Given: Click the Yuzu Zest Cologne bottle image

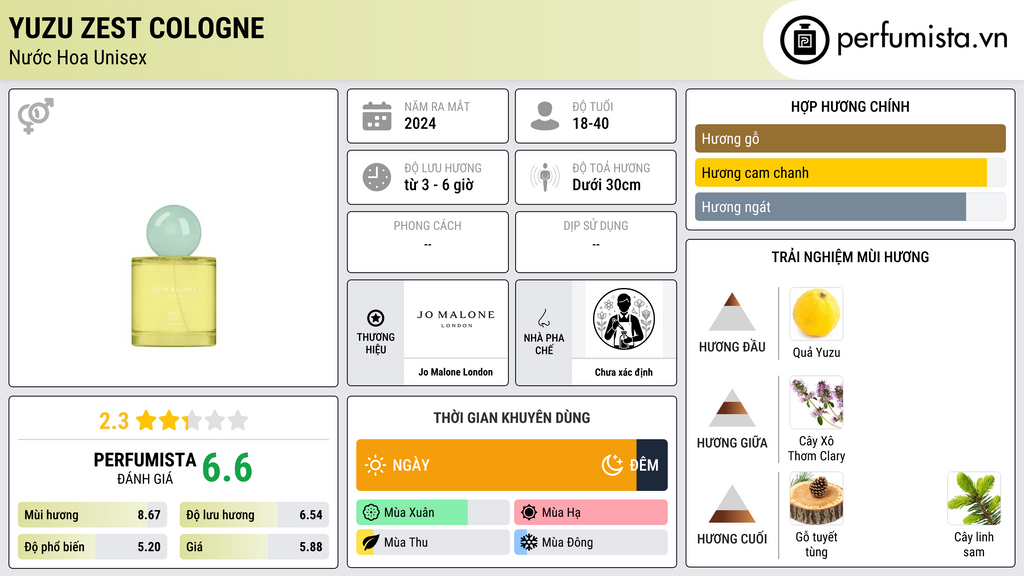Looking at the screenshot, I should tap(174, 276).
